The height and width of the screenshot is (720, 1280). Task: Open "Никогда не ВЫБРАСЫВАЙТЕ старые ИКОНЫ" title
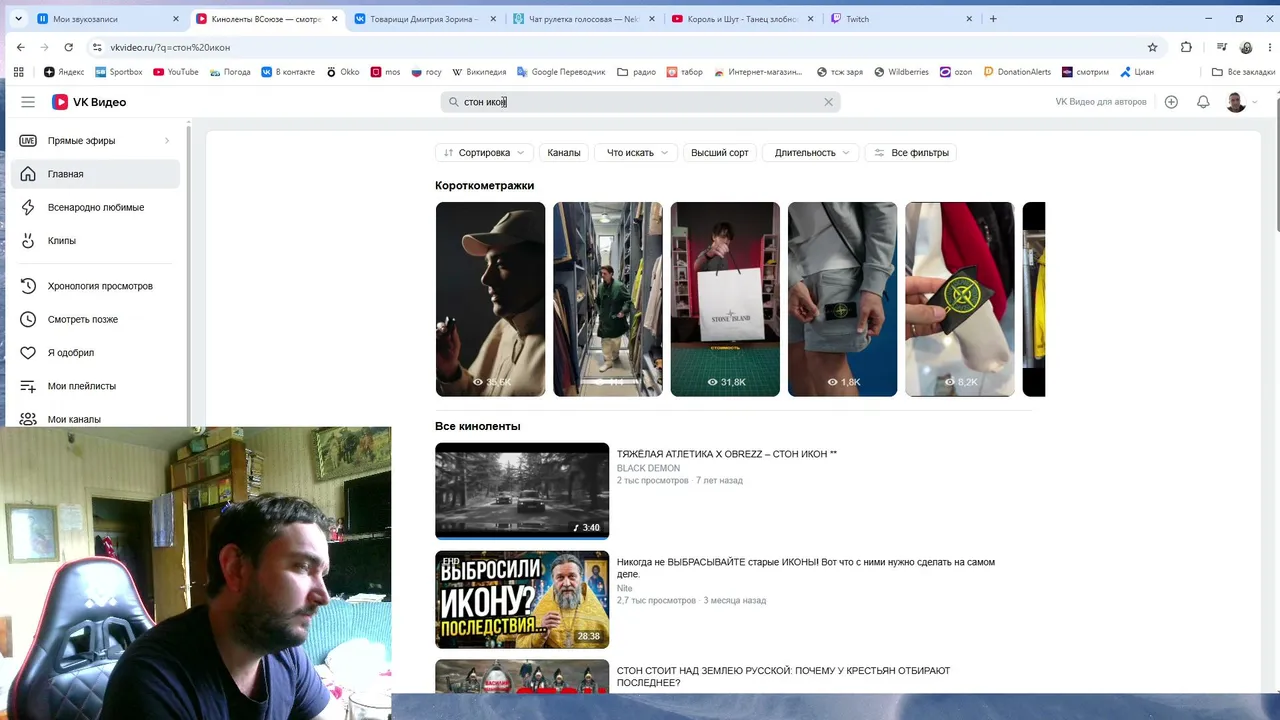806,568
